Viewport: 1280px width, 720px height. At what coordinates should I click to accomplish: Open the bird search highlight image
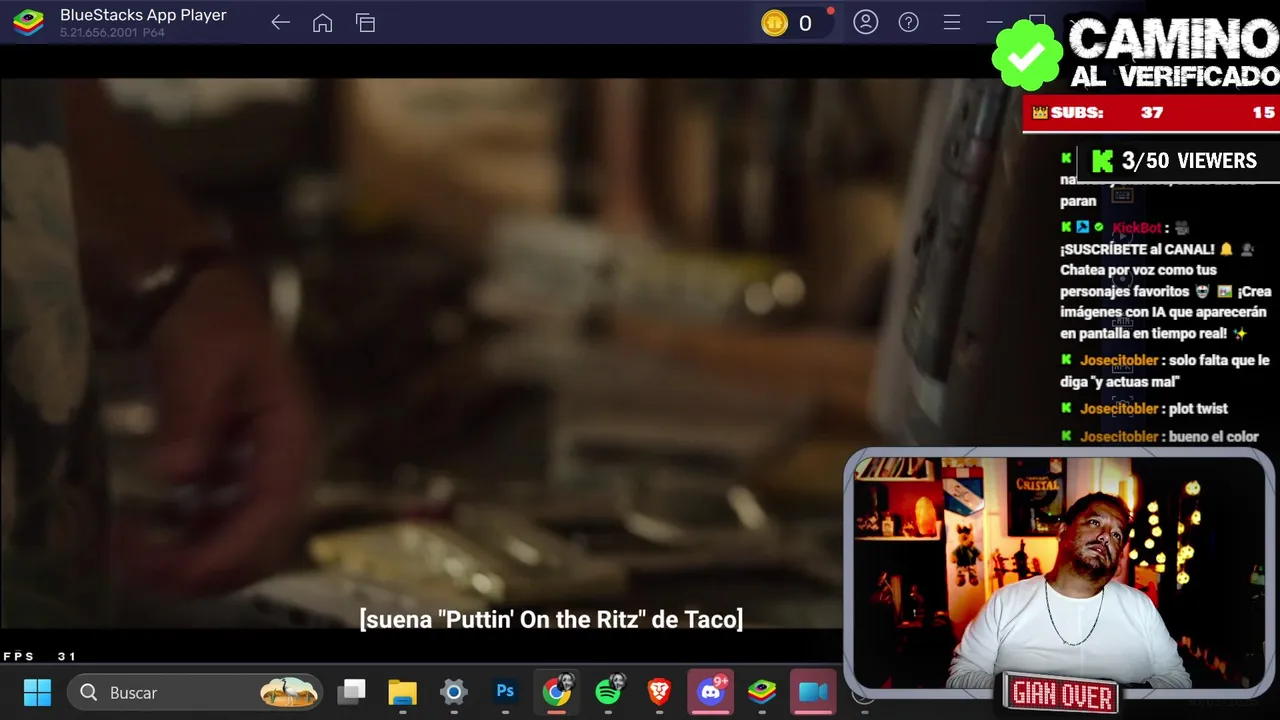[288, 692]
